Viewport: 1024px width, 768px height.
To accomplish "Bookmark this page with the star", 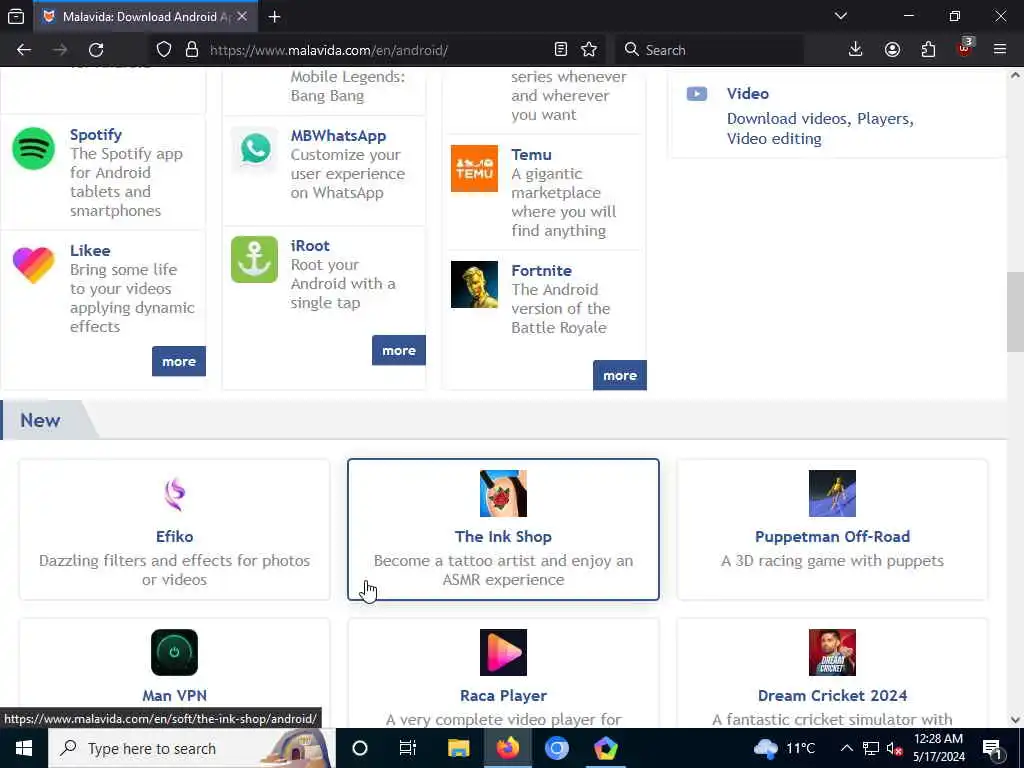I will coord(589,50).
